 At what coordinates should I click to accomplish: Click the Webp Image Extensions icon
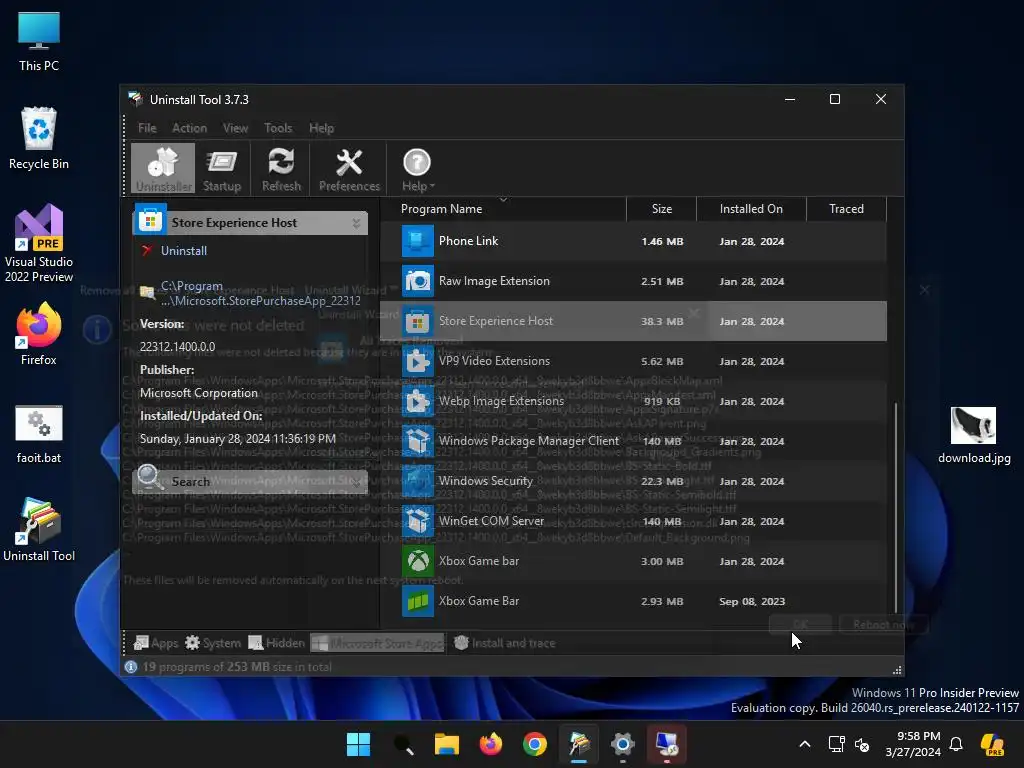click(x=417, y=402)
